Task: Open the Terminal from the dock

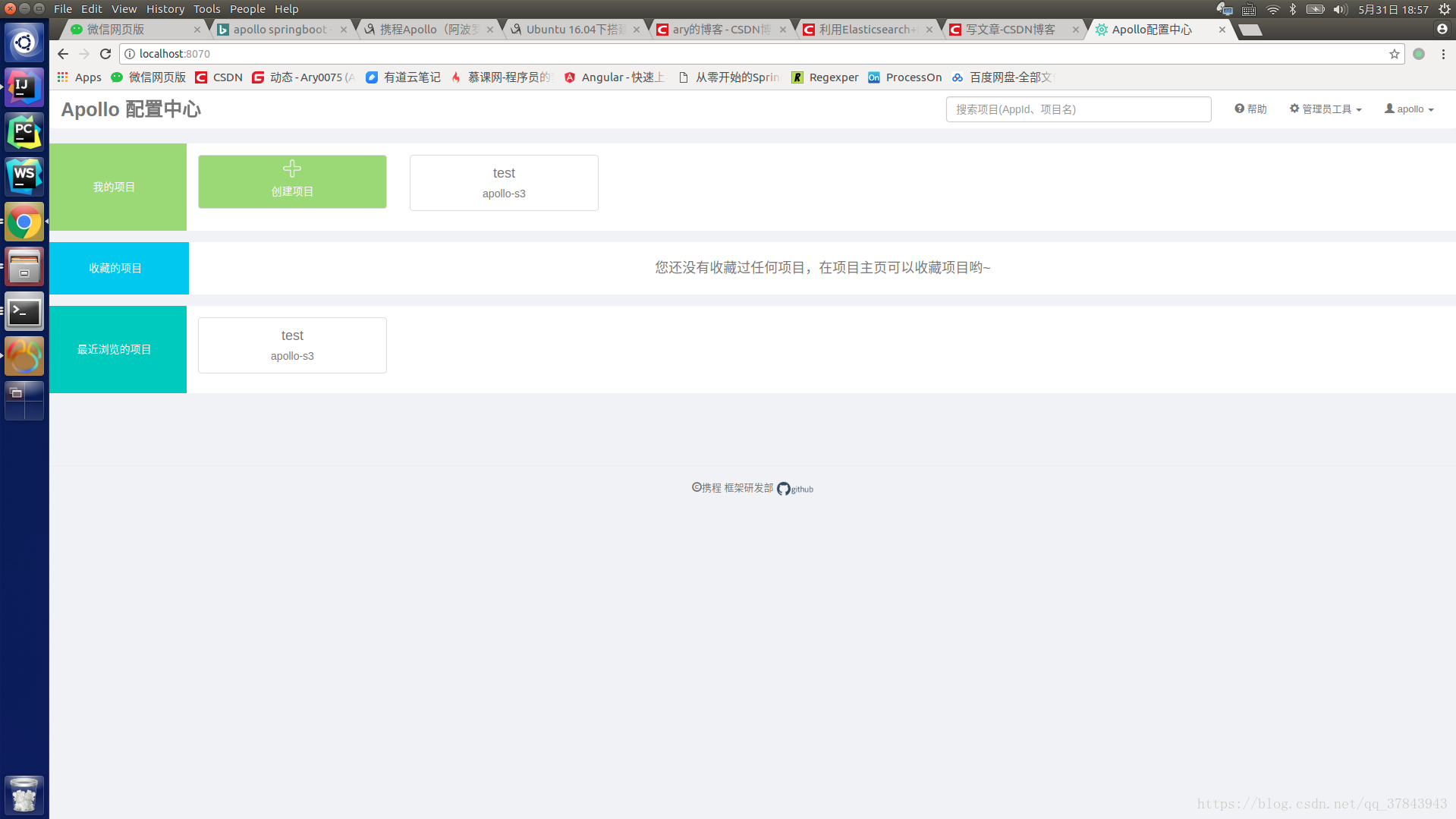Action: coord(24,311)
